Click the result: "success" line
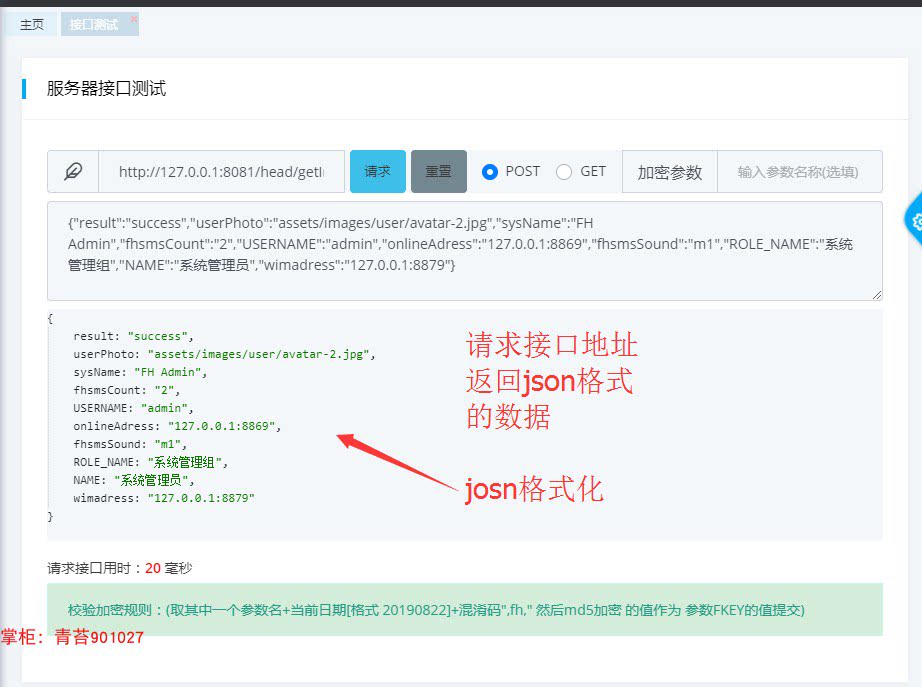The image size is (922, 687). 133,336
